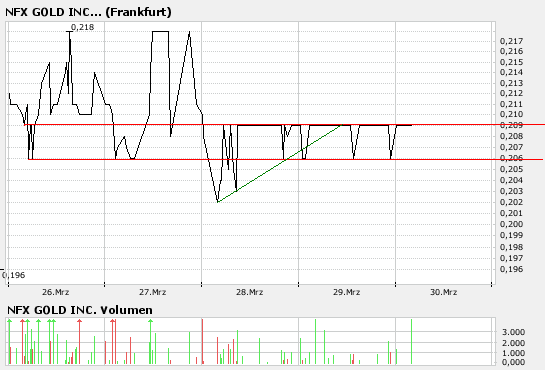The width and height of the screenshot is (545, 384).
Task: Select the 27.Mrz date label
Action: (153, 292)
